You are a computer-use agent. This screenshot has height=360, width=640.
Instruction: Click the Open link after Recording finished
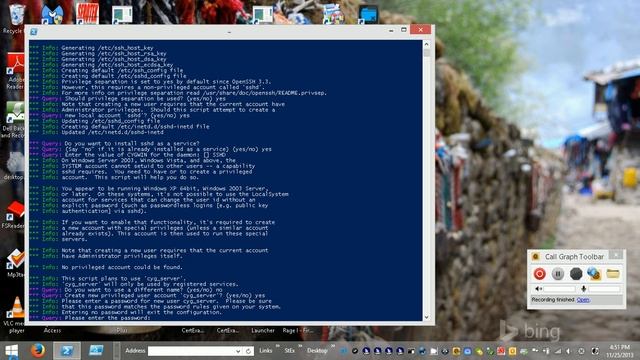coord(583,300)
